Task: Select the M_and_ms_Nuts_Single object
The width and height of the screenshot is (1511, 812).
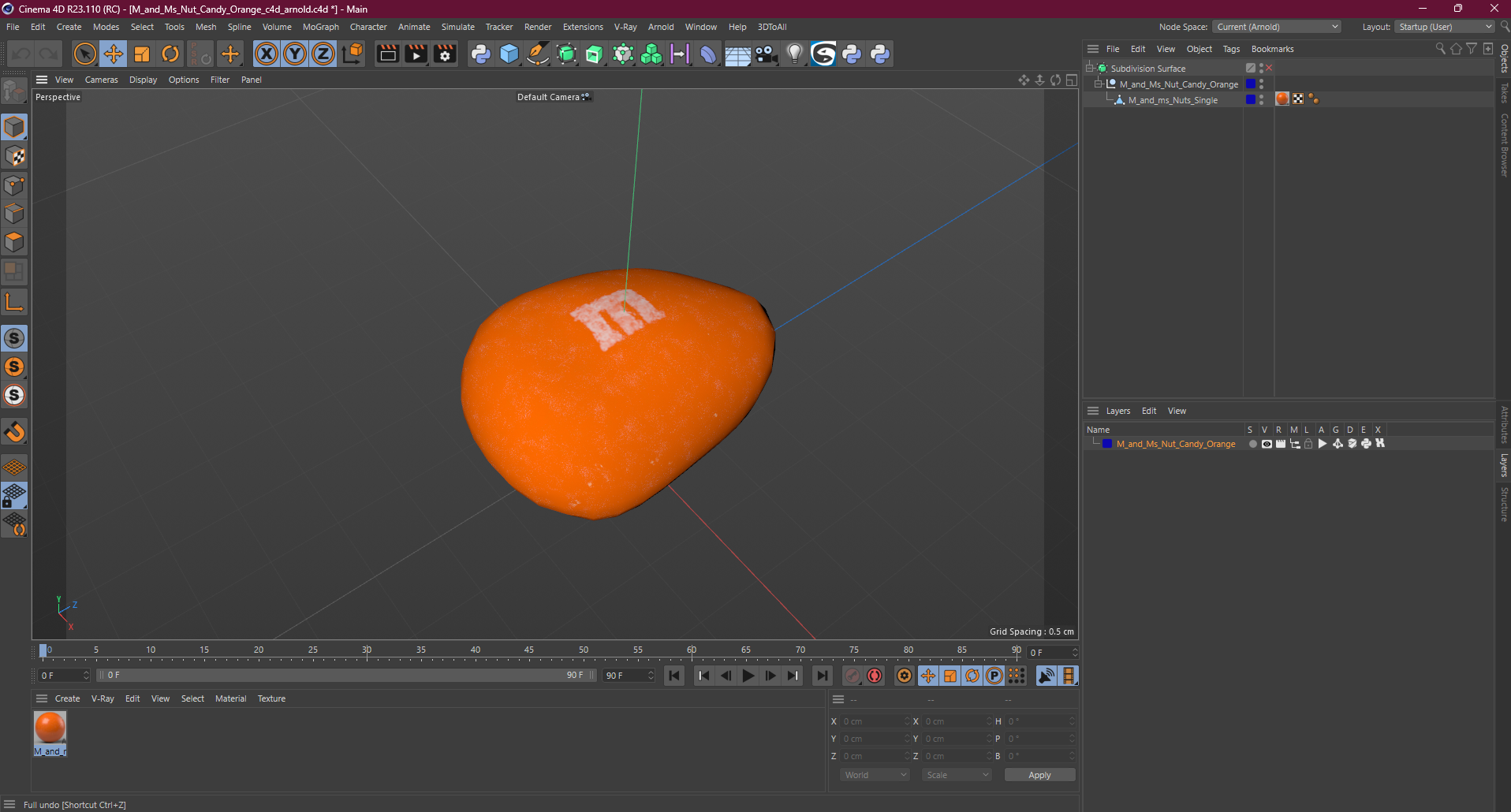Action: coord(1173,100)
